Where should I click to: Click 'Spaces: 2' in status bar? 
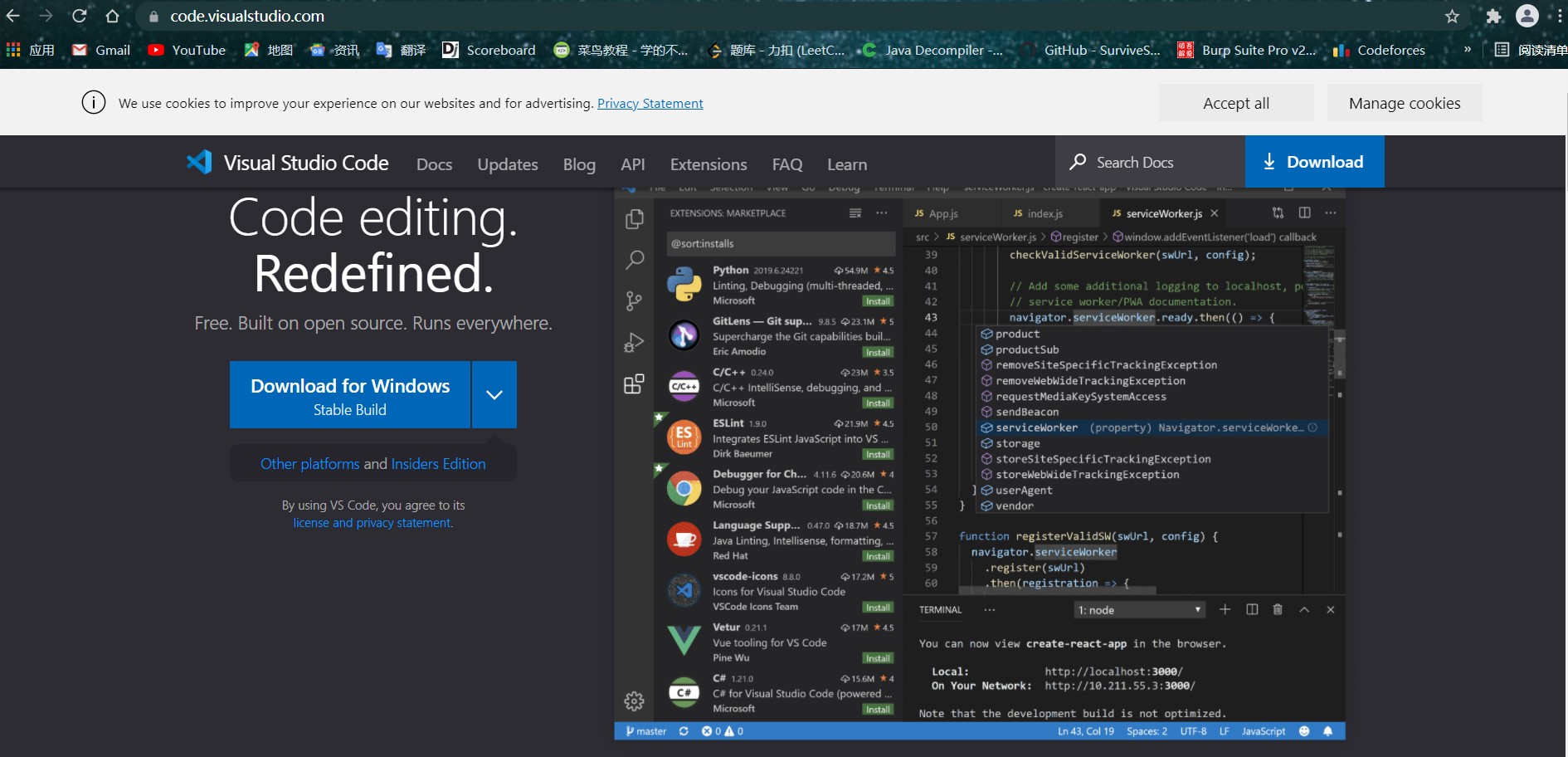point(1147,731)
